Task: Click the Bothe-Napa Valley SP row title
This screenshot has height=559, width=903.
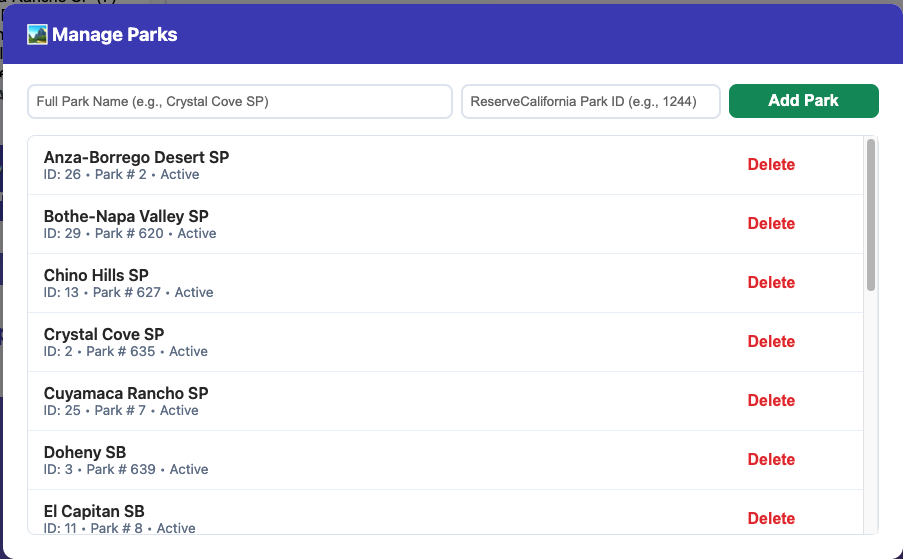Action: 126,217
